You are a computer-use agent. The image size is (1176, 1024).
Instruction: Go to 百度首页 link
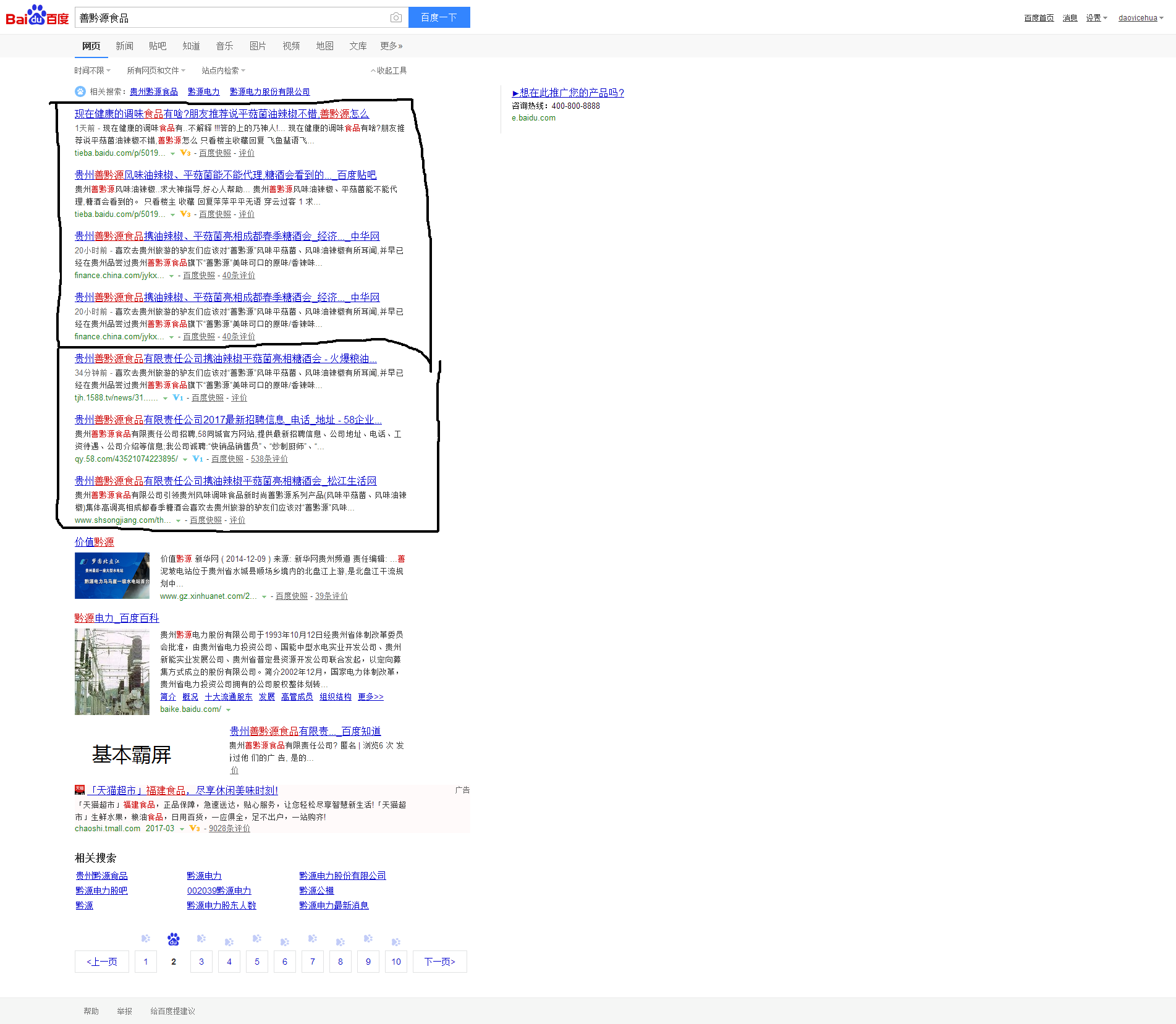click(1039, 18)
